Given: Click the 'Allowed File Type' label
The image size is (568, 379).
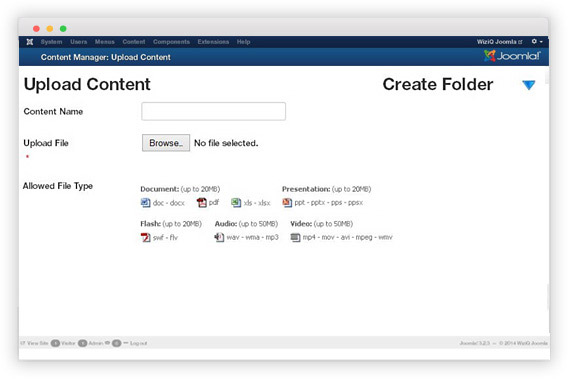Looking at the screenshot, I should point(58,186).
